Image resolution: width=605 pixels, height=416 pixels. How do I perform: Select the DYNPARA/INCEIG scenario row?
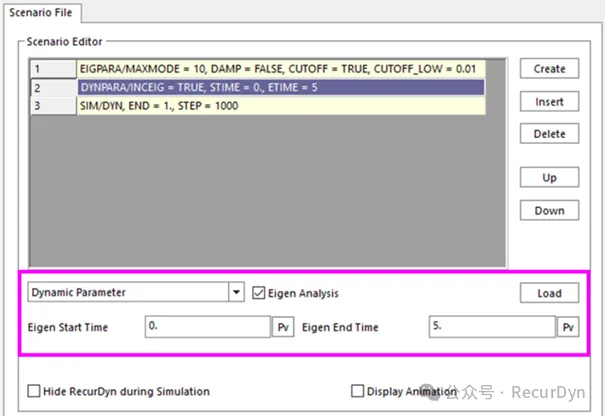click(x=280, y=88)
